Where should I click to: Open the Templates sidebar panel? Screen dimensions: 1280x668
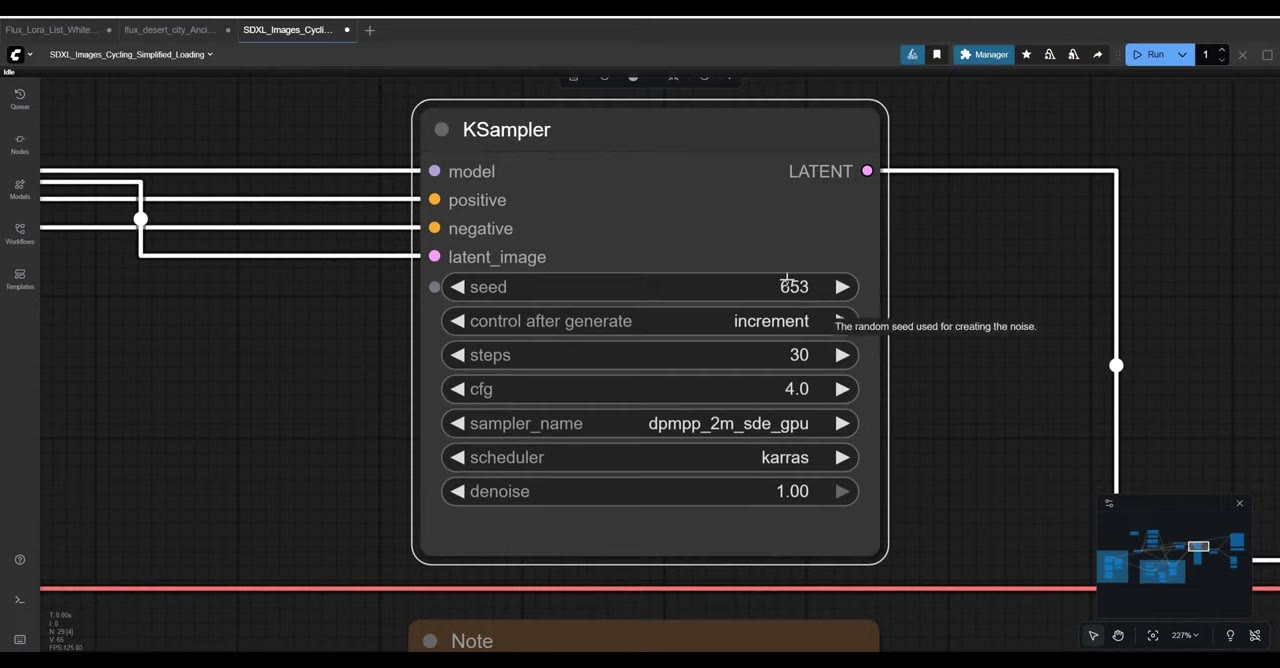point(19,278)
